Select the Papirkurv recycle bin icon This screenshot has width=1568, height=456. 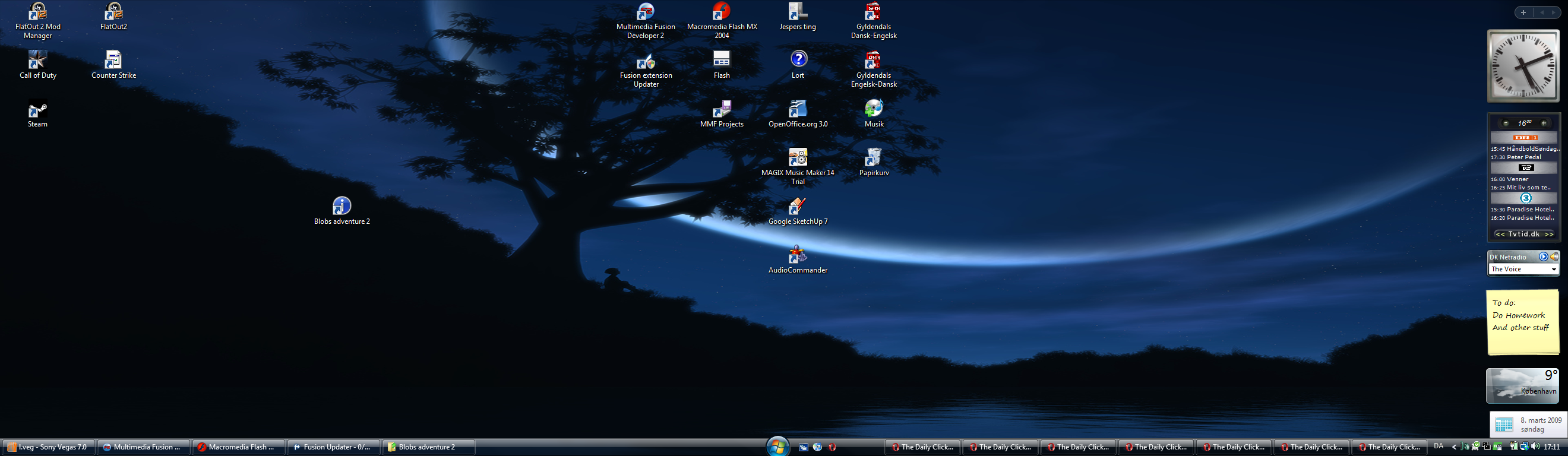(874, 159)
